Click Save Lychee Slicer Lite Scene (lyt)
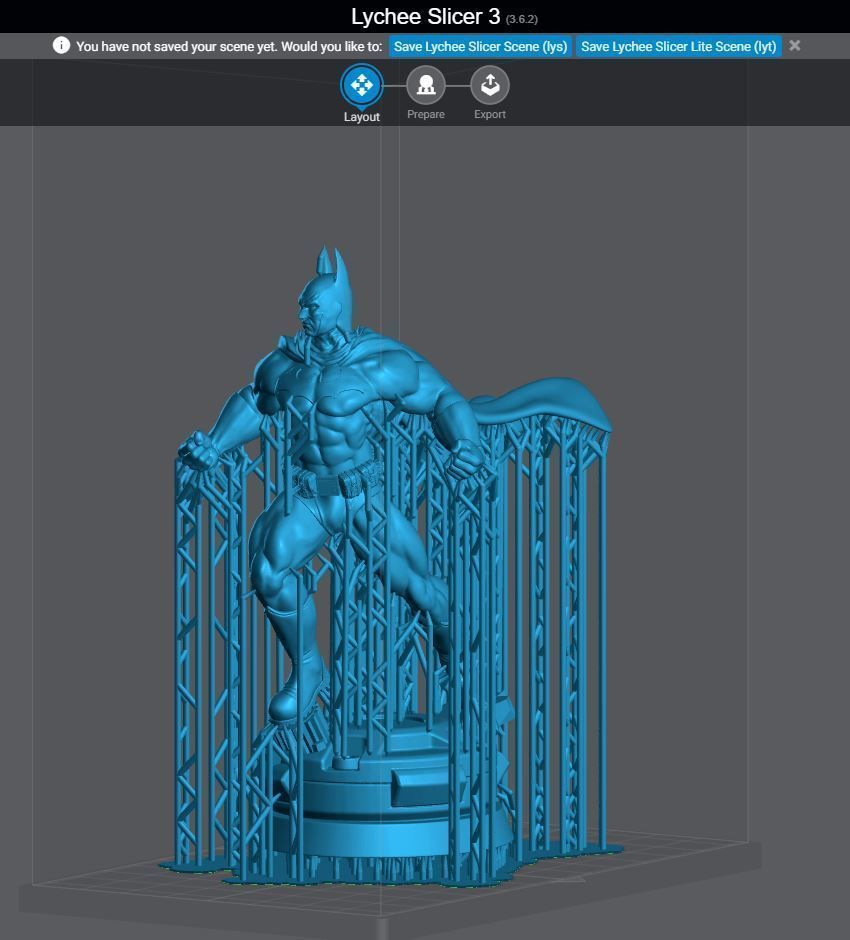Screen dimensions: 850x940 (678, 46)
